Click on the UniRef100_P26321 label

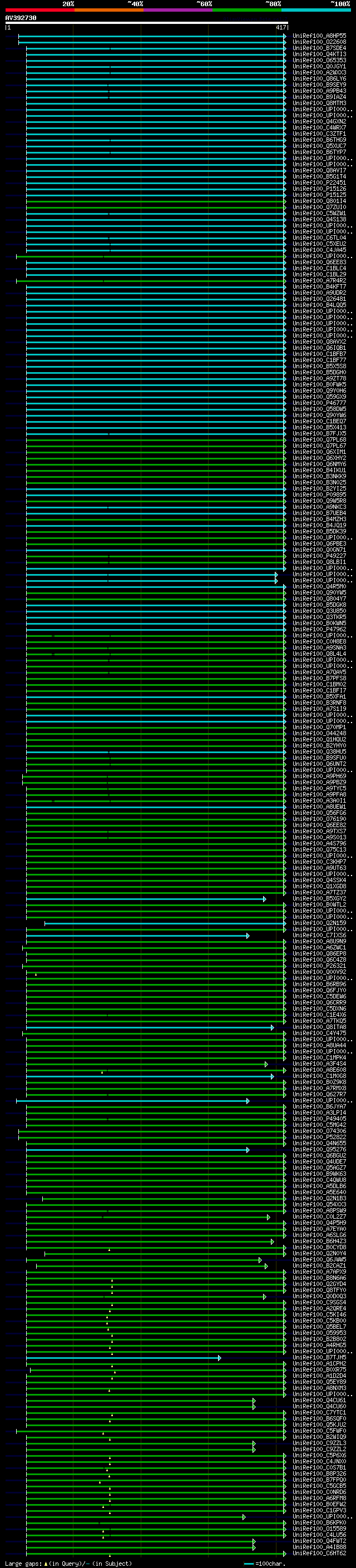coord(319,966)
